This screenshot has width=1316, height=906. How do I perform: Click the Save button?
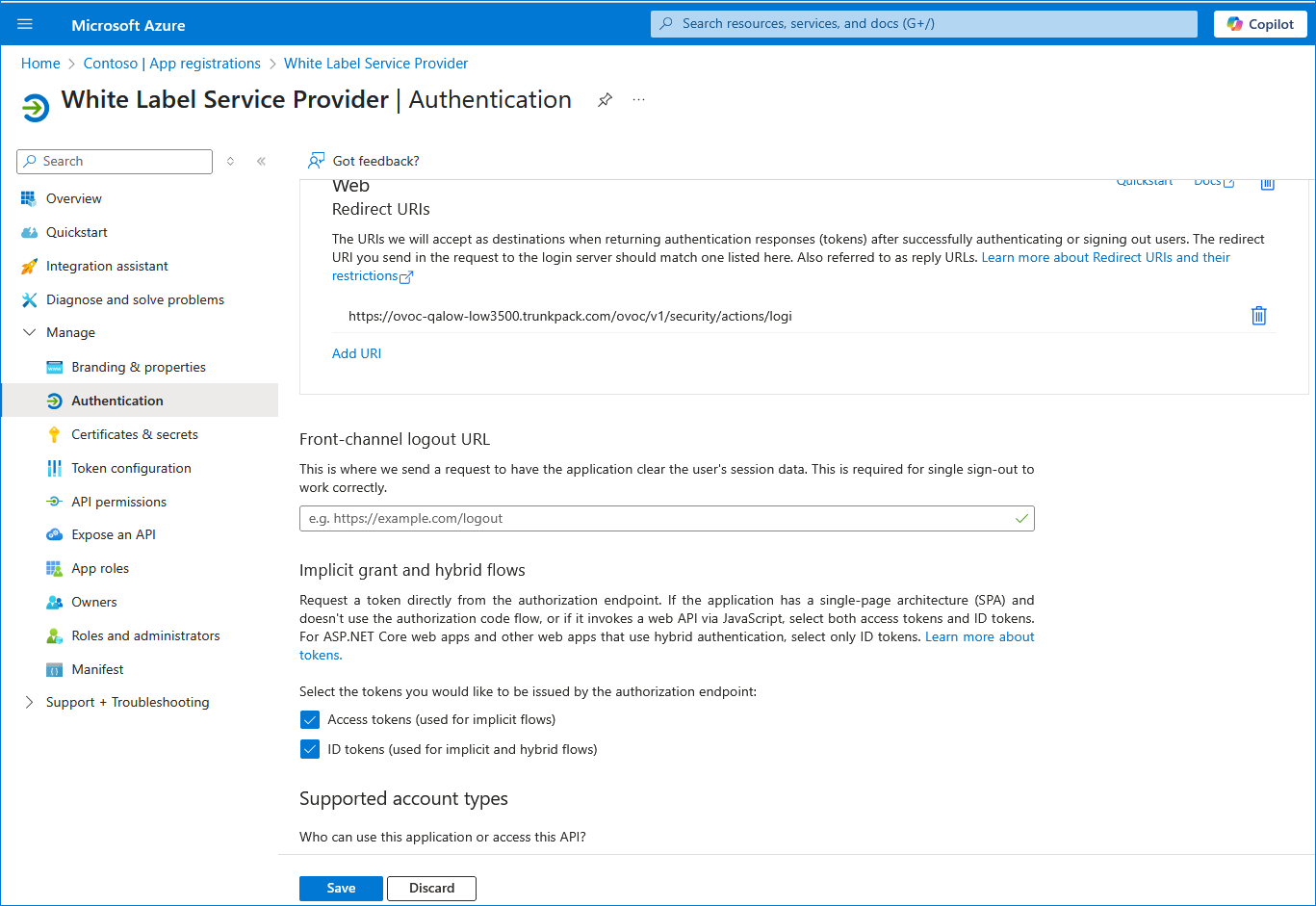(x=341, y=888)
